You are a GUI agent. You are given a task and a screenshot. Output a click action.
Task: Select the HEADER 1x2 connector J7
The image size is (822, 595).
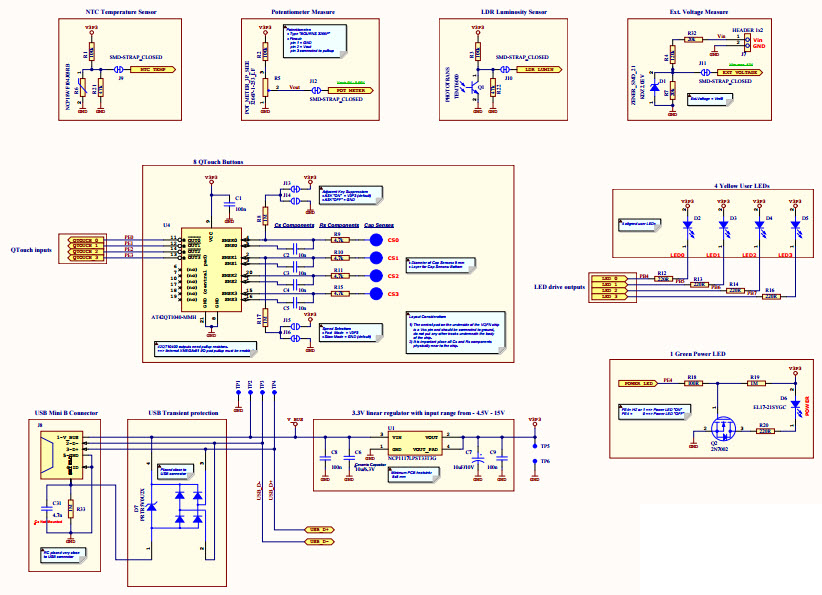(747, 40)
